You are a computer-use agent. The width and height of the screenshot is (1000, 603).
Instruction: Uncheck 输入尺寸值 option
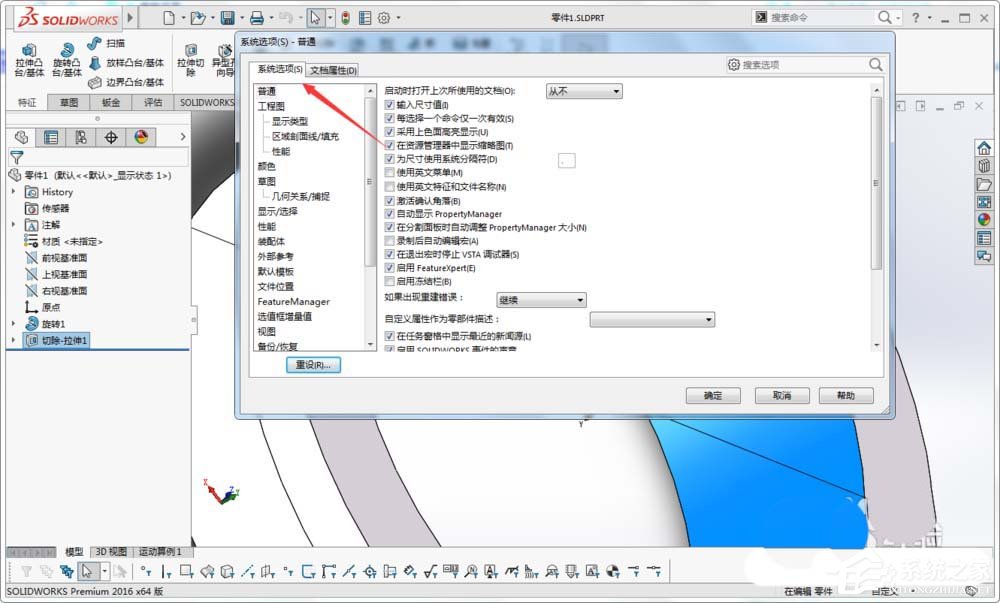point(388,103)
